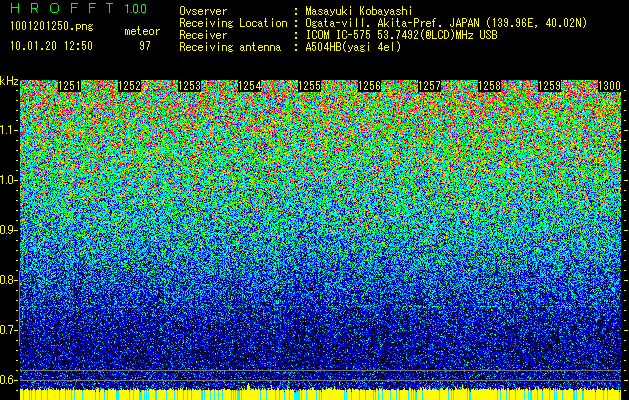Select antenna text A504HB(yagi 4el)

353,47
